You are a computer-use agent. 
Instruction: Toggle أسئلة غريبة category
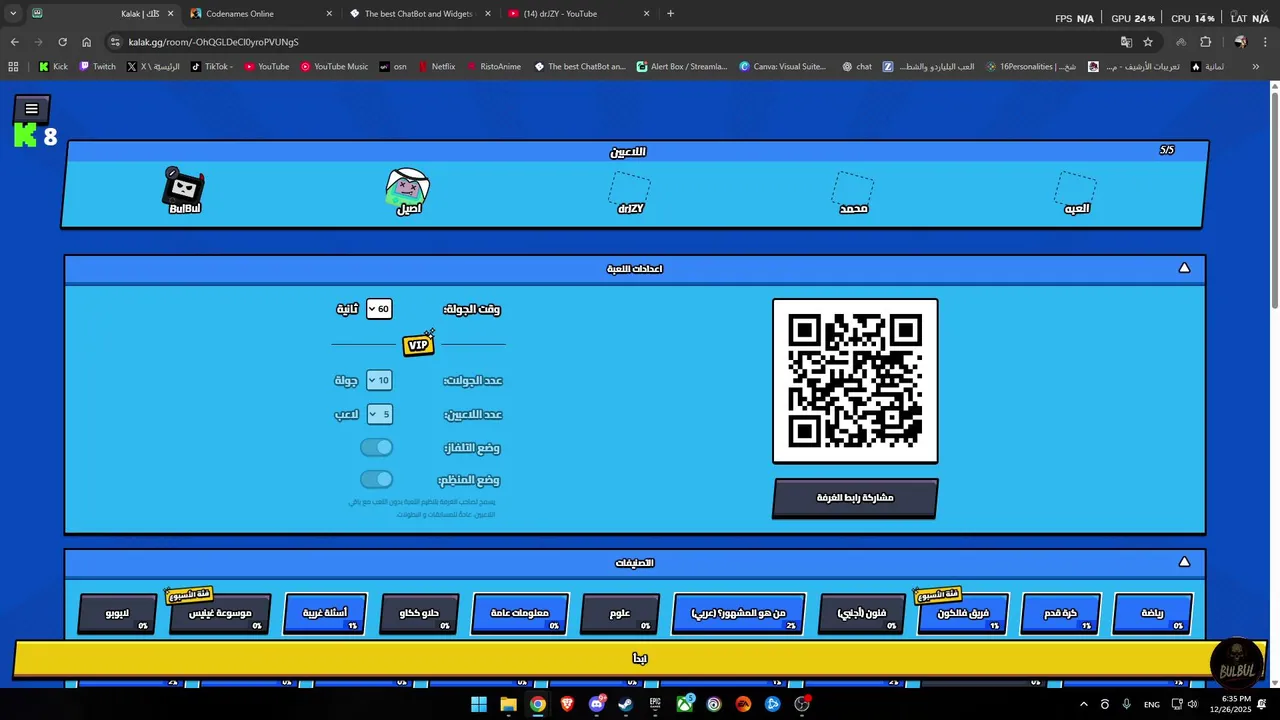click(x=325, y=614)
